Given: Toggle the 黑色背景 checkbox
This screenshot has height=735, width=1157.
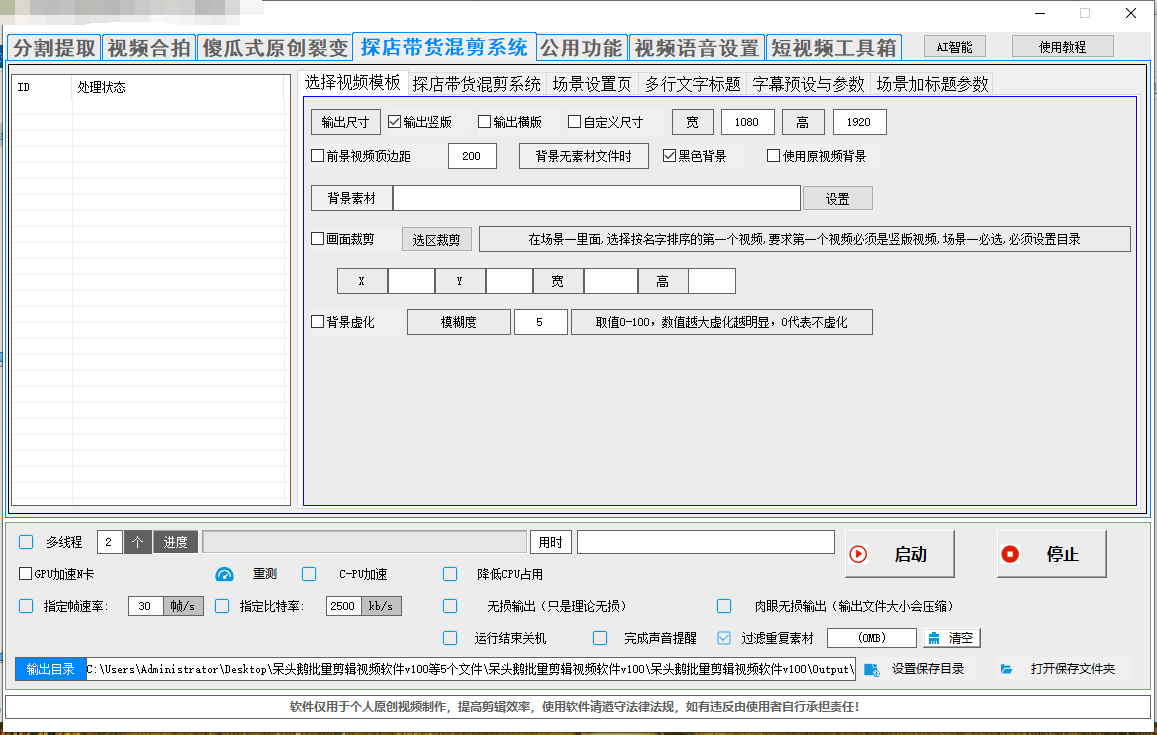Looking at the screenshot, I should [x=670, y=156].
